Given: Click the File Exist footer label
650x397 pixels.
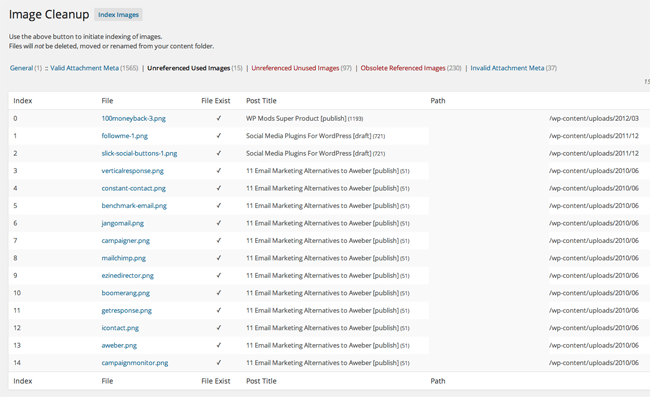Looking at the screenshot, I should coord(216,381).
